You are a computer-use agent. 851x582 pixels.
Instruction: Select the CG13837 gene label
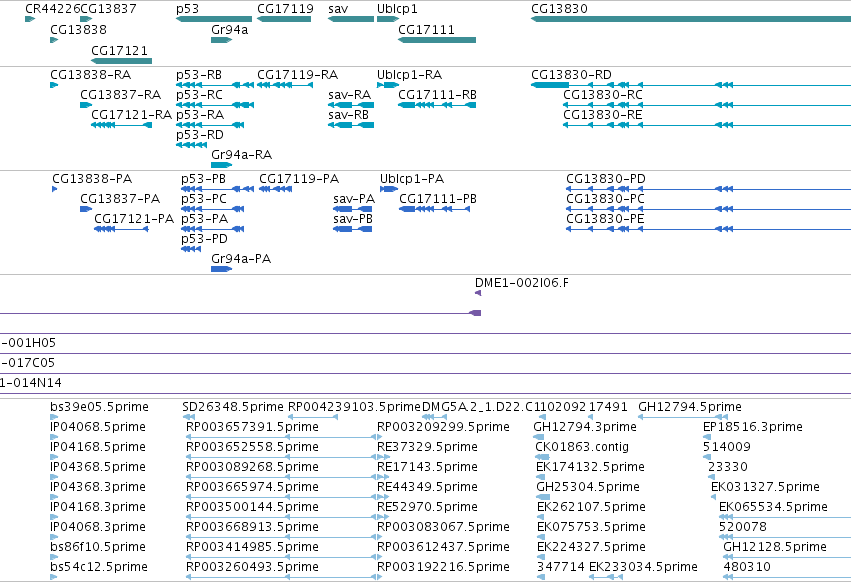[x=108, y=9]
